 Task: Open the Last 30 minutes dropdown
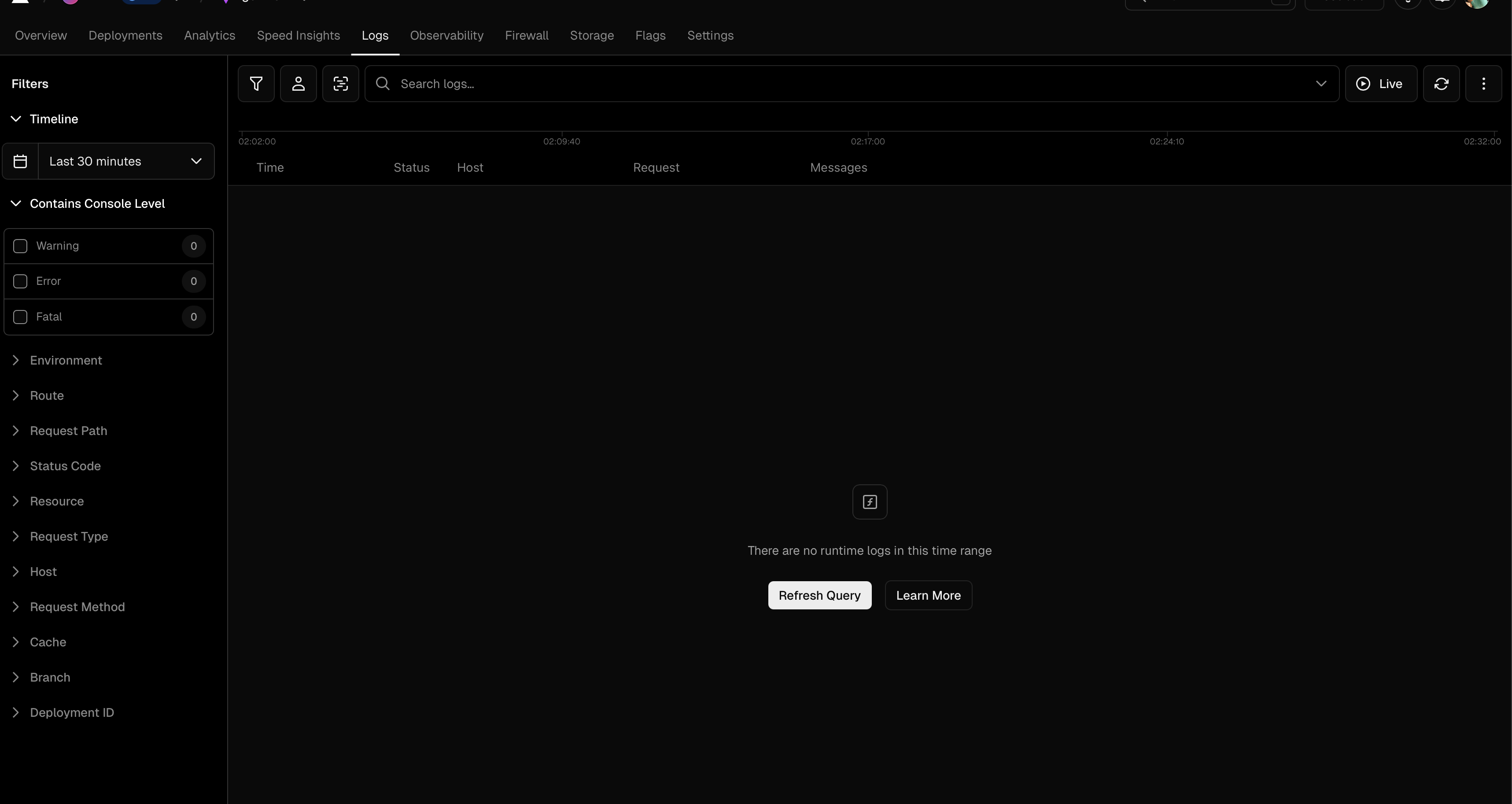click(x=126, y=162)
